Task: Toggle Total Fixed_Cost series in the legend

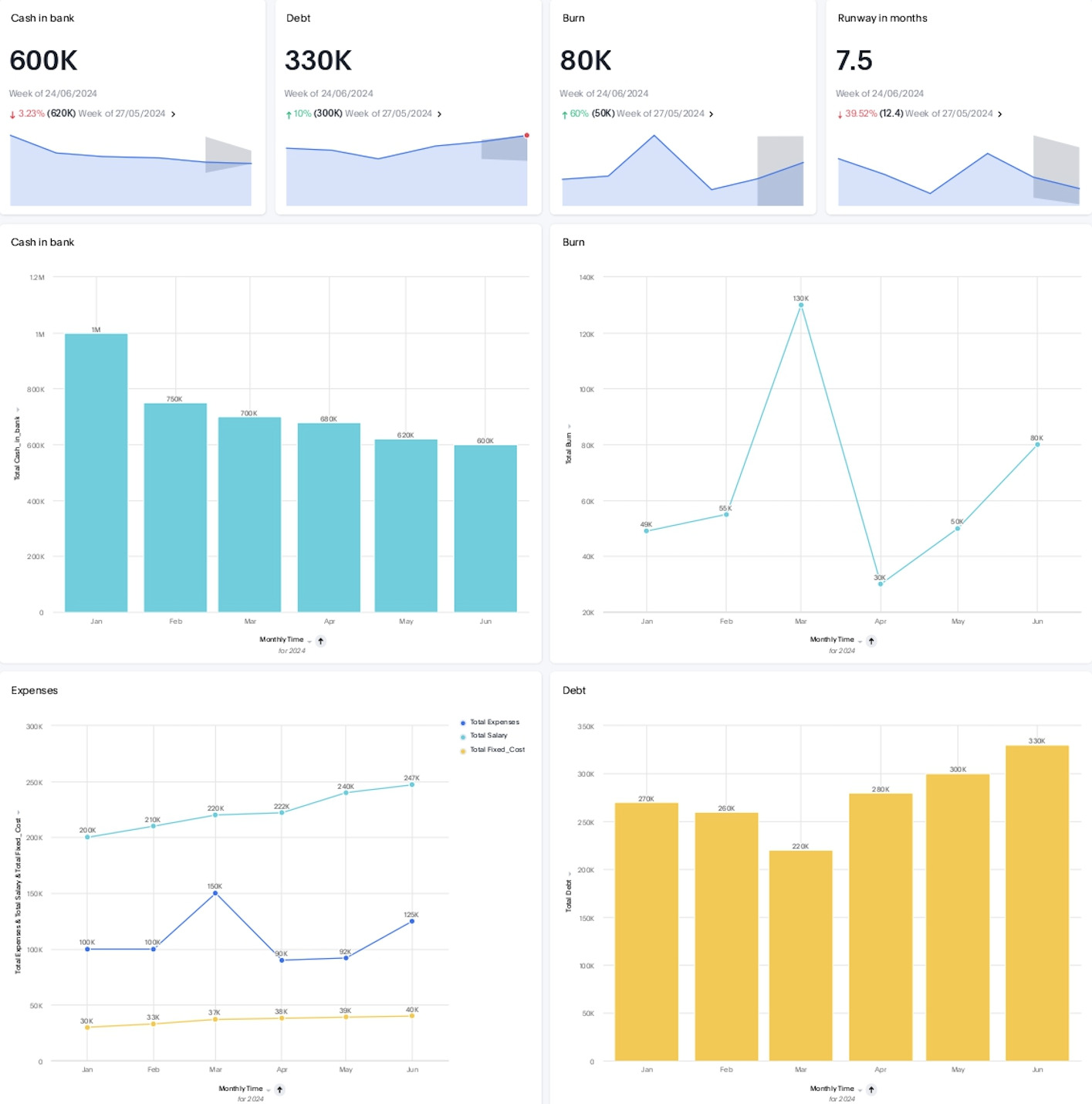Action: point(492,750)
